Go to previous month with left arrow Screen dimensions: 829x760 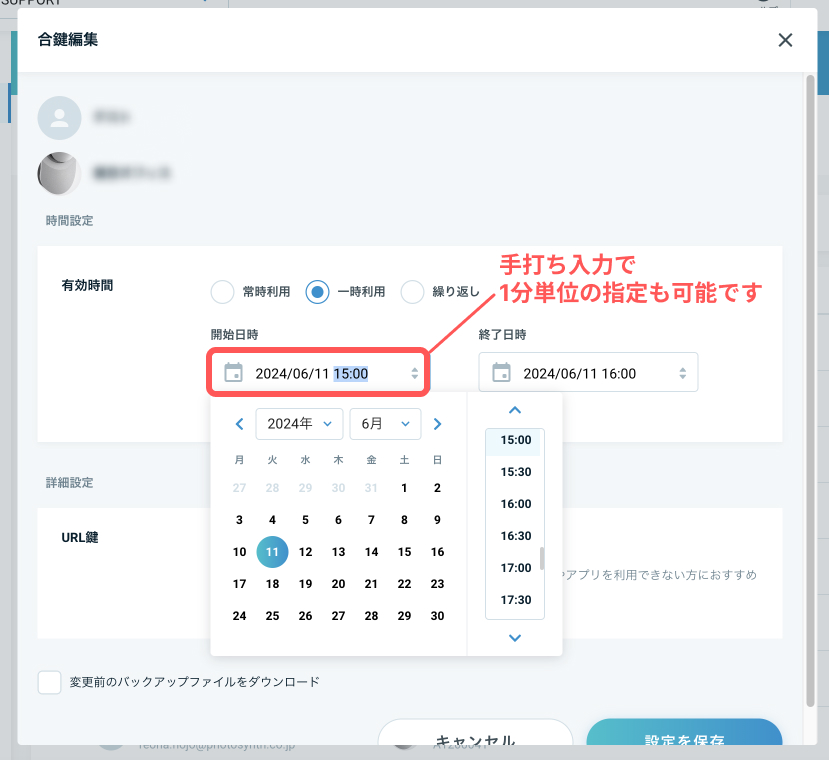point(240,424)
